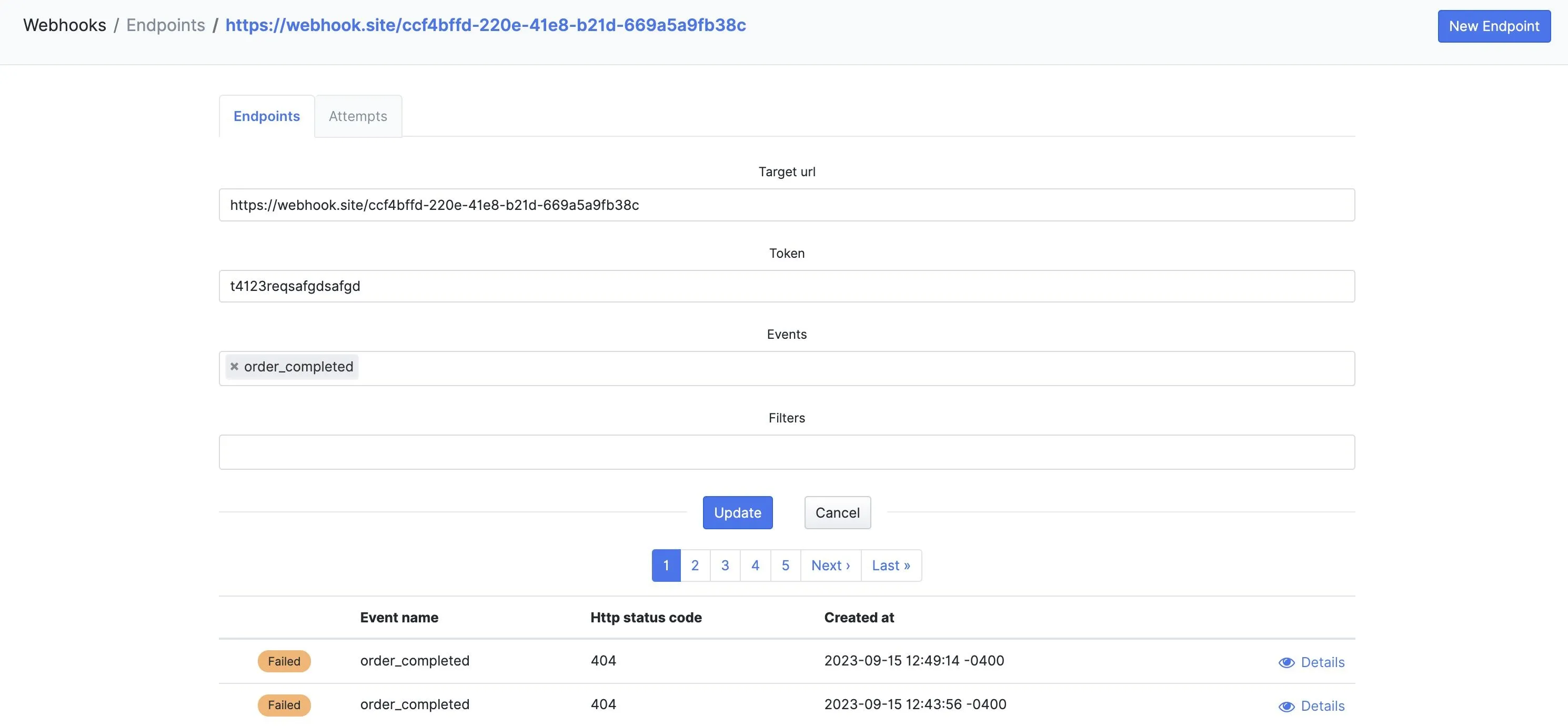Click timestamp 2023-09-15 12:43:56 -0400

pos(916,704)
